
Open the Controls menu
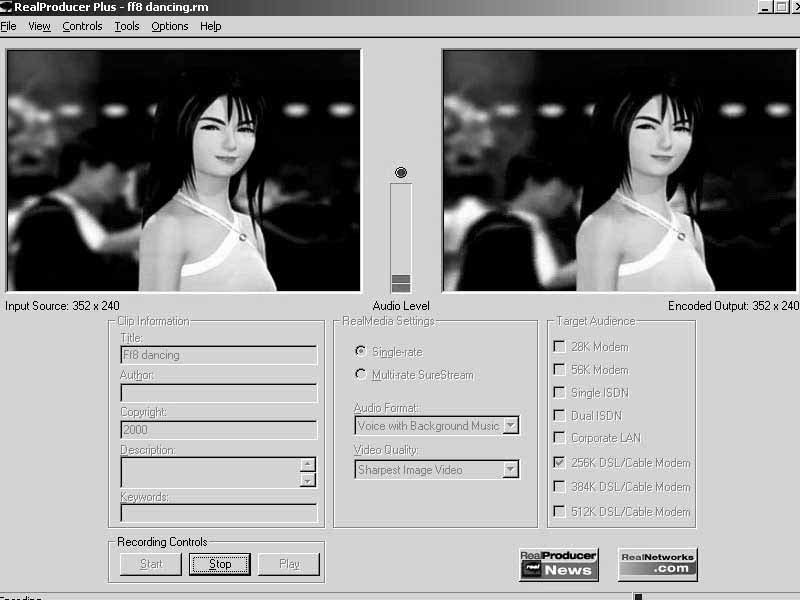pyautogui.click(x=82, y=26)
